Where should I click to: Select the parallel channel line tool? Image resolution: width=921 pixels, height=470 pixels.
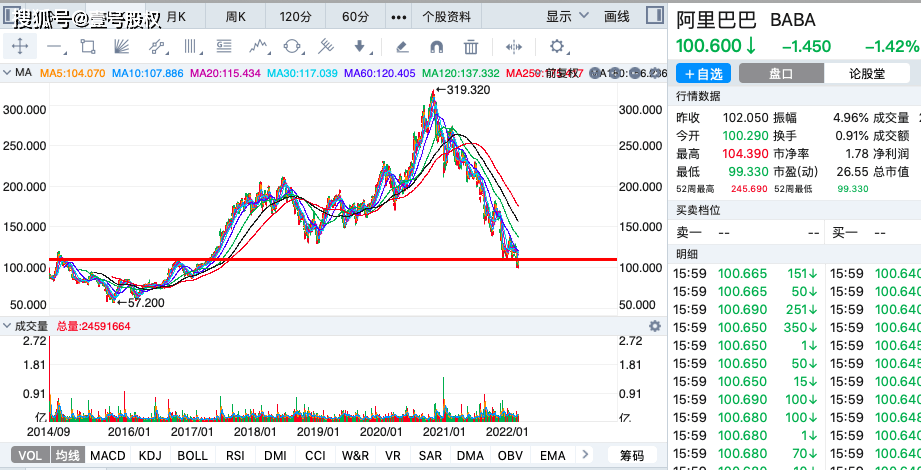pos(156,46)
